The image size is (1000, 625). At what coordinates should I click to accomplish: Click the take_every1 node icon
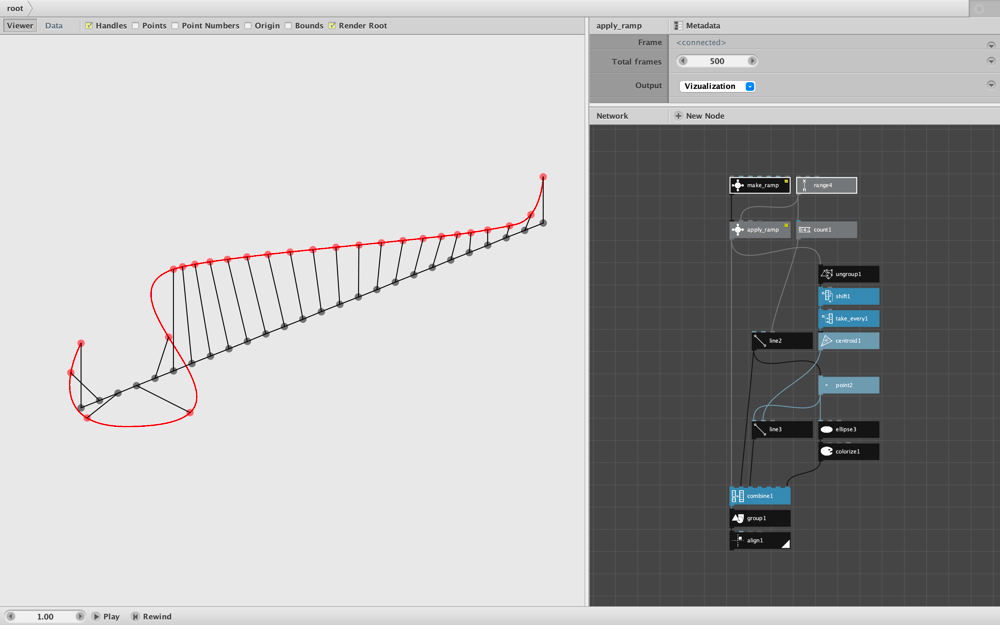[x=827, y=318]
